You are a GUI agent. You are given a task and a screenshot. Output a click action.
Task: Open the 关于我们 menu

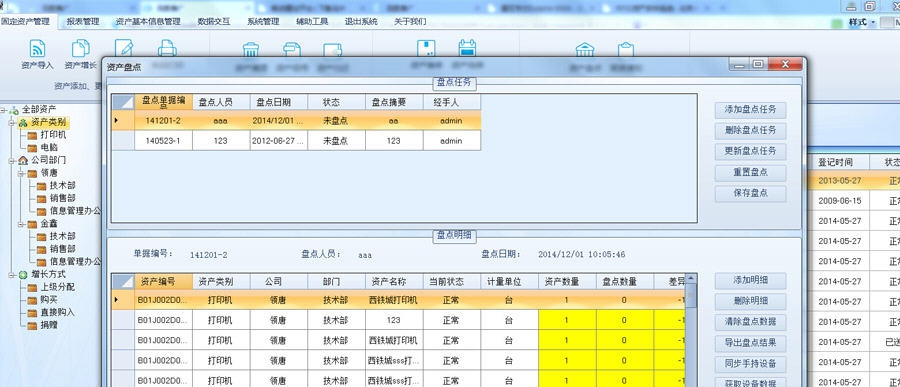pos(410,22)
